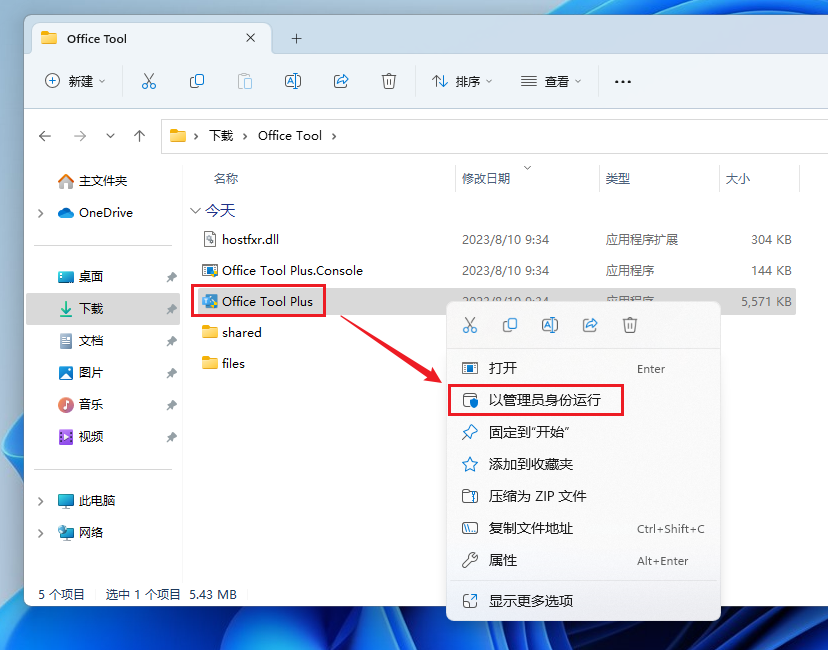Click the Rename icon in the toolbar
Screen dimensions: 828x650
(293, 81)
